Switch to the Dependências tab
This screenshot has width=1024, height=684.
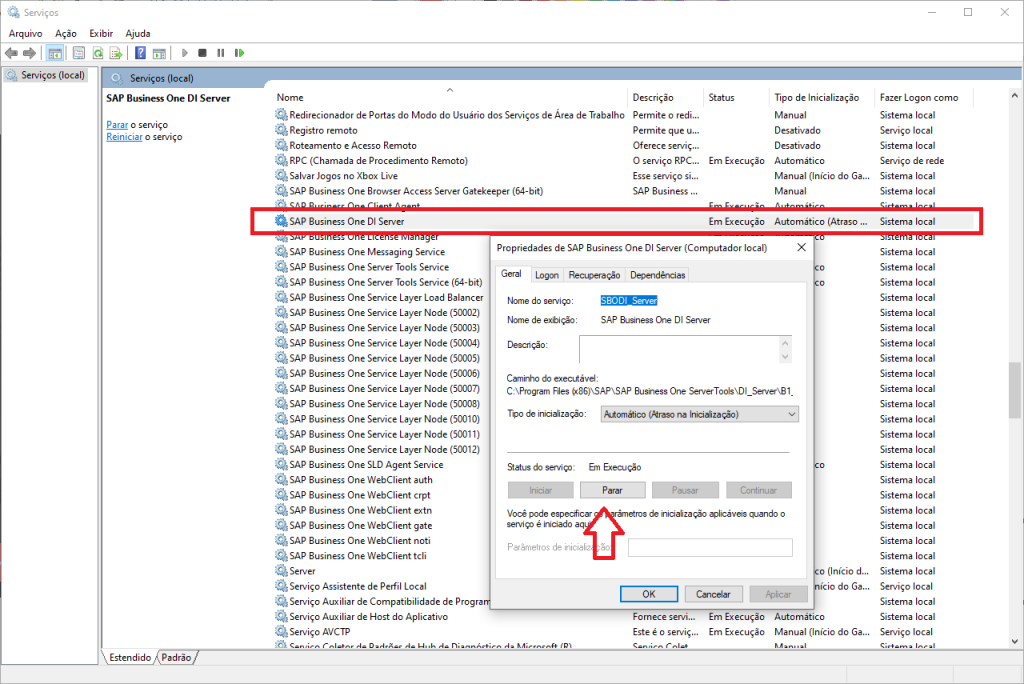(x=658, y=275)
